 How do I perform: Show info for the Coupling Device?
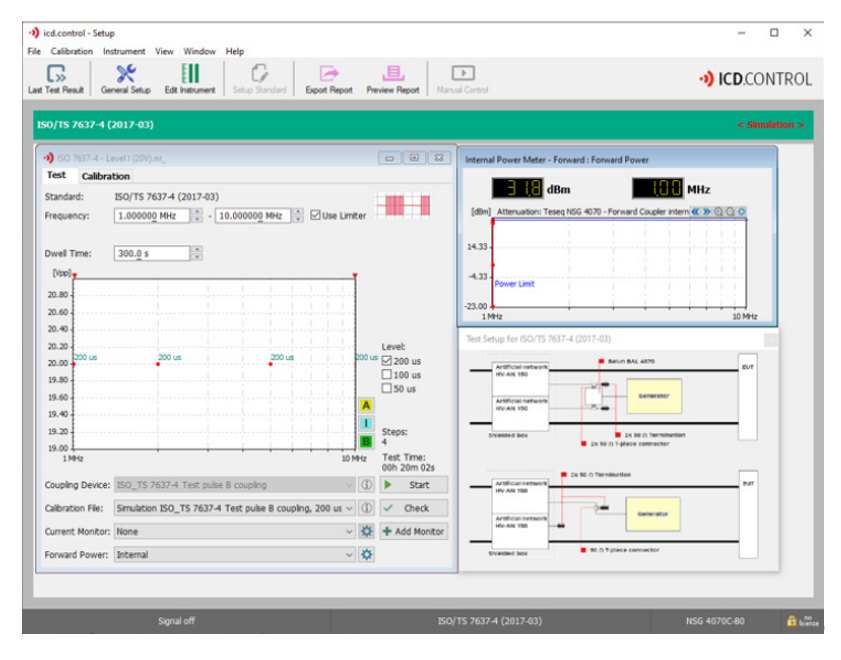(366, 485)
